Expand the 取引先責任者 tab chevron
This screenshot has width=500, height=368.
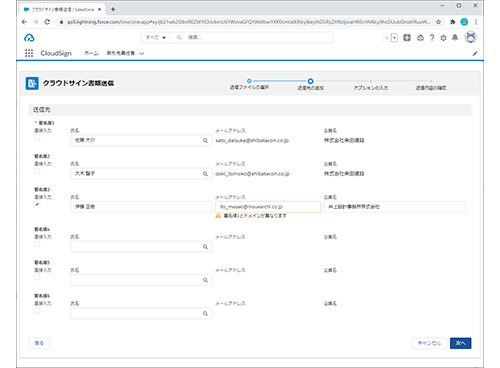142,53
